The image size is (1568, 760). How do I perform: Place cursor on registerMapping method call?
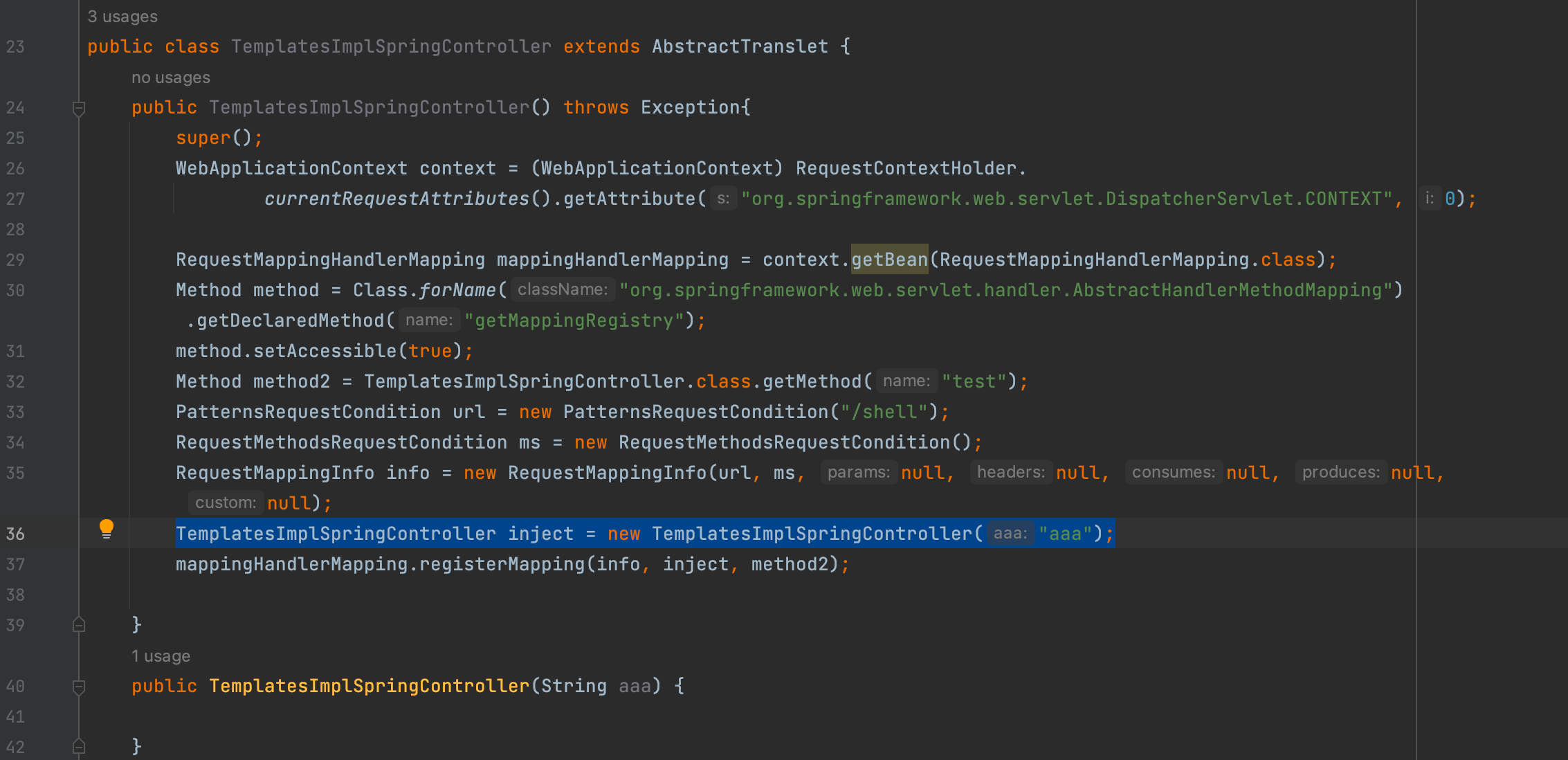pyautogui.click(x=502, y=564)
